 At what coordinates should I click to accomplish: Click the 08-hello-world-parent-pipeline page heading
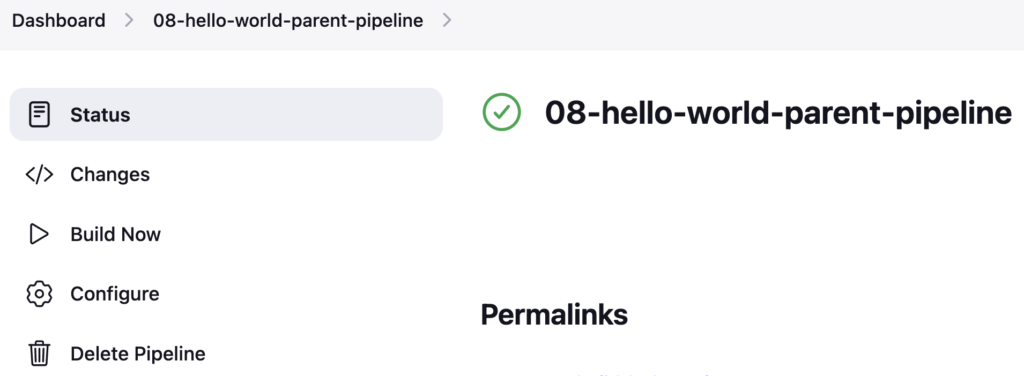(x=778, y=114)
